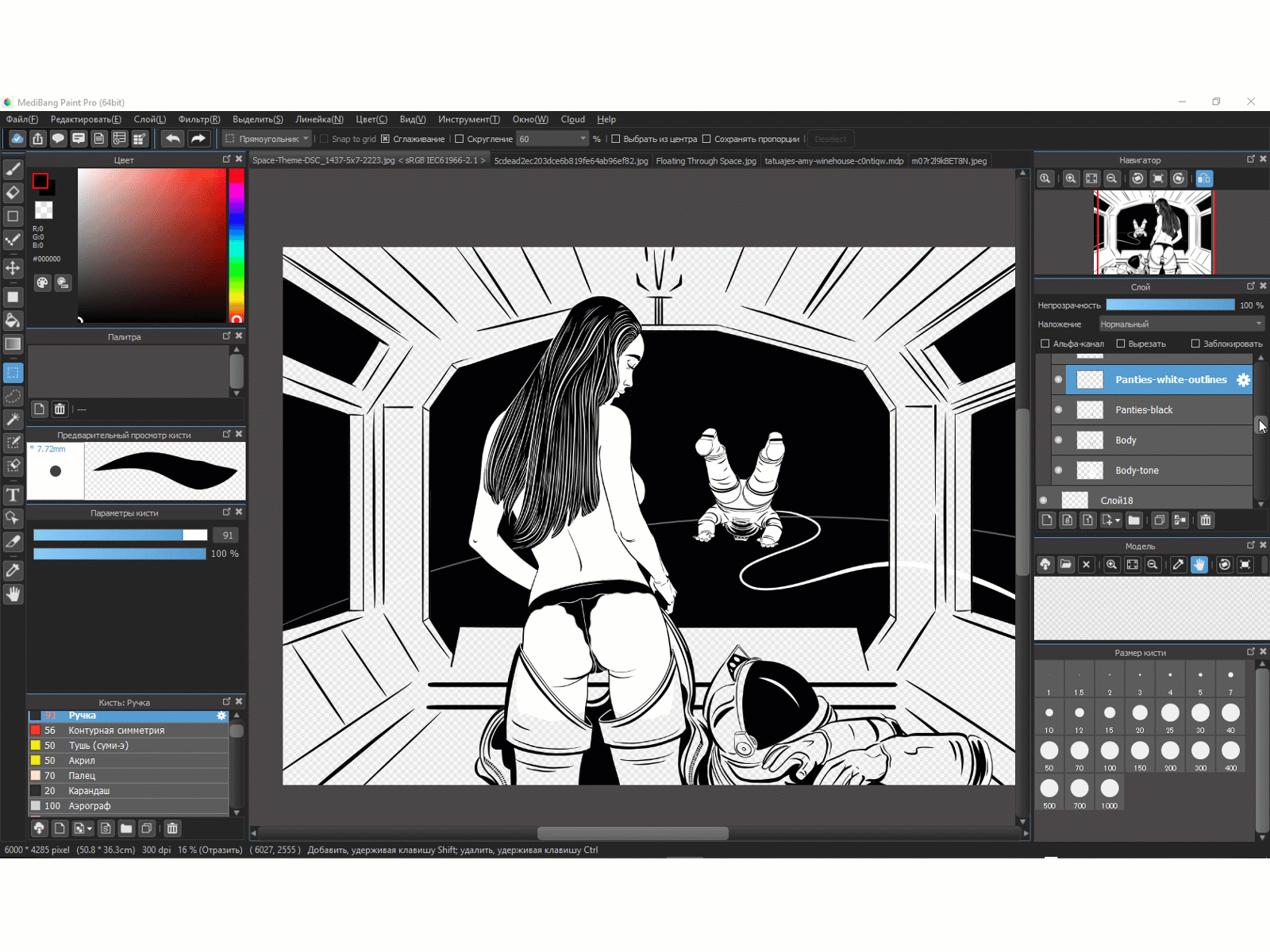Switch to Floating Through Space.jpg tab
The image size is (1270, 952).
pyautogui.click(x=706, y=161)
